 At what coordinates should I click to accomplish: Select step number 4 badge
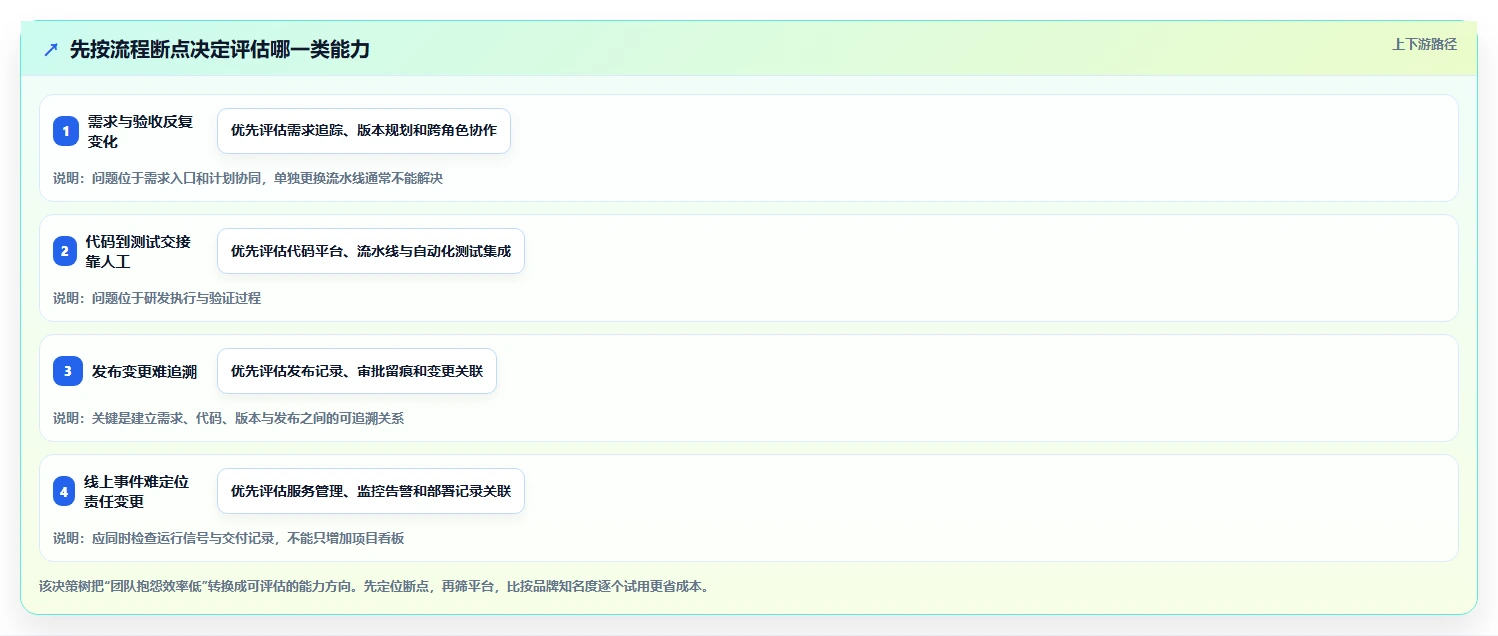click(66, 491)
